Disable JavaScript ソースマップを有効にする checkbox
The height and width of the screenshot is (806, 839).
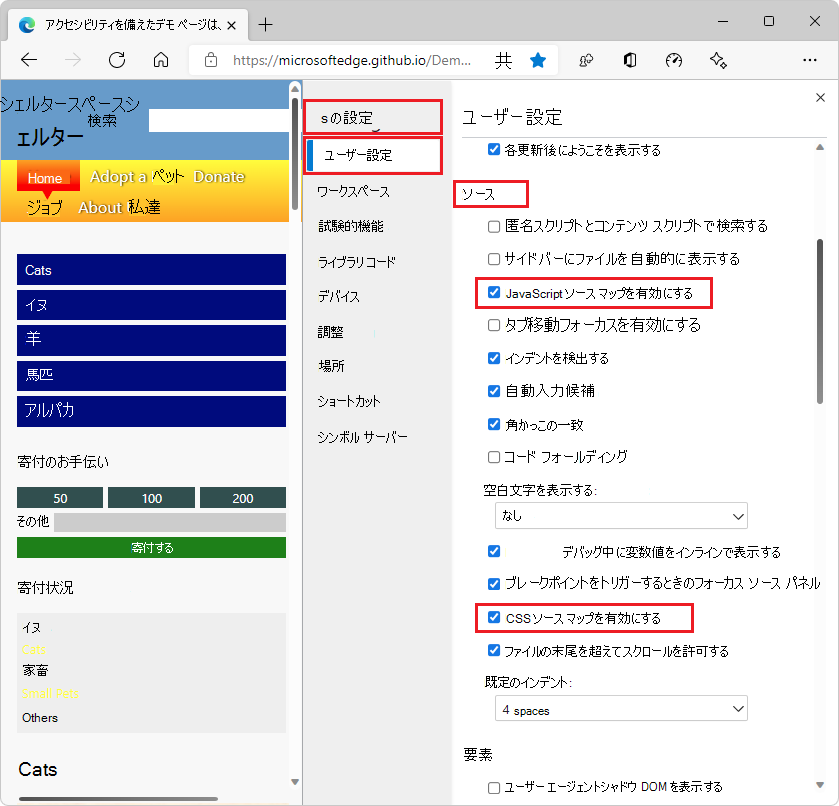coord(494,293)
